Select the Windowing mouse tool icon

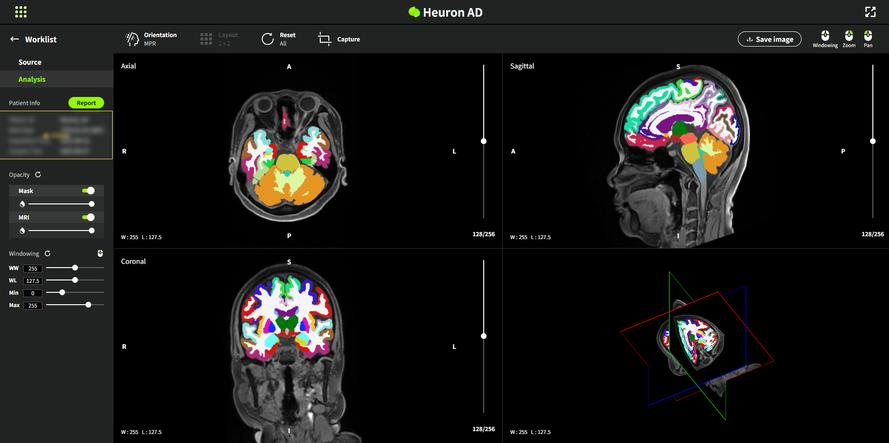825,35
